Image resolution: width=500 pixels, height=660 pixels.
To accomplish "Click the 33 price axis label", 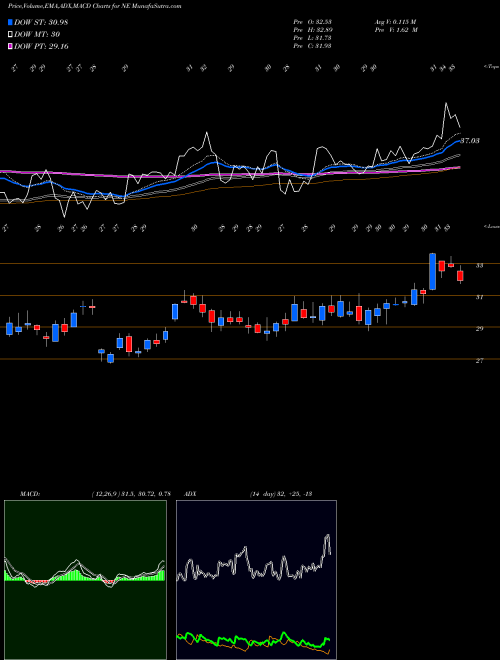I will tap(479, 265).
